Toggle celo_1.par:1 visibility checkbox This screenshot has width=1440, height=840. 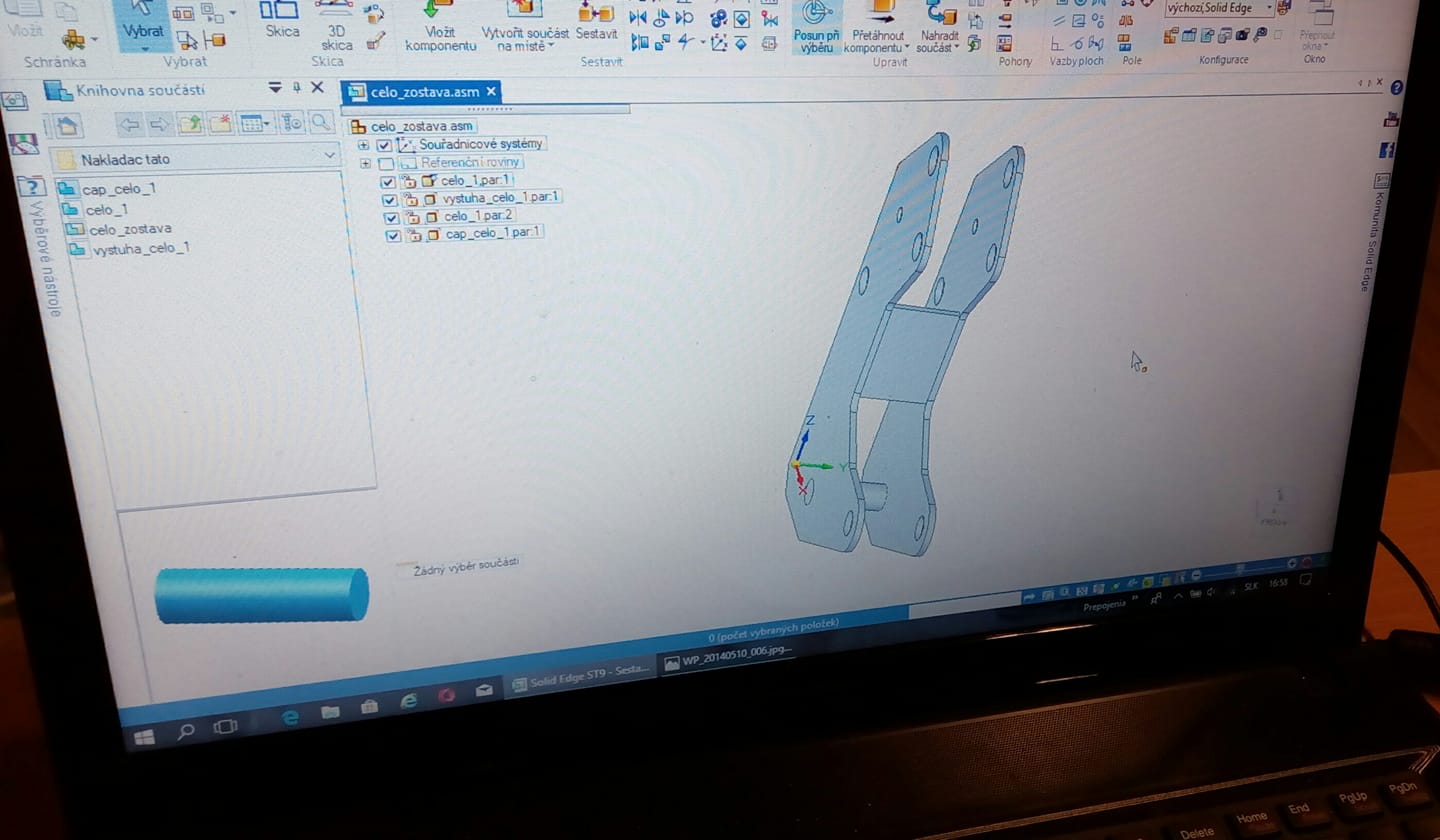point(388,182)
